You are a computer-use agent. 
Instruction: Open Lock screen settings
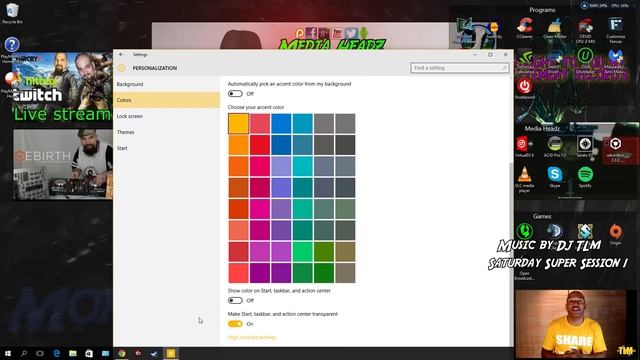(x=166, y=116)
